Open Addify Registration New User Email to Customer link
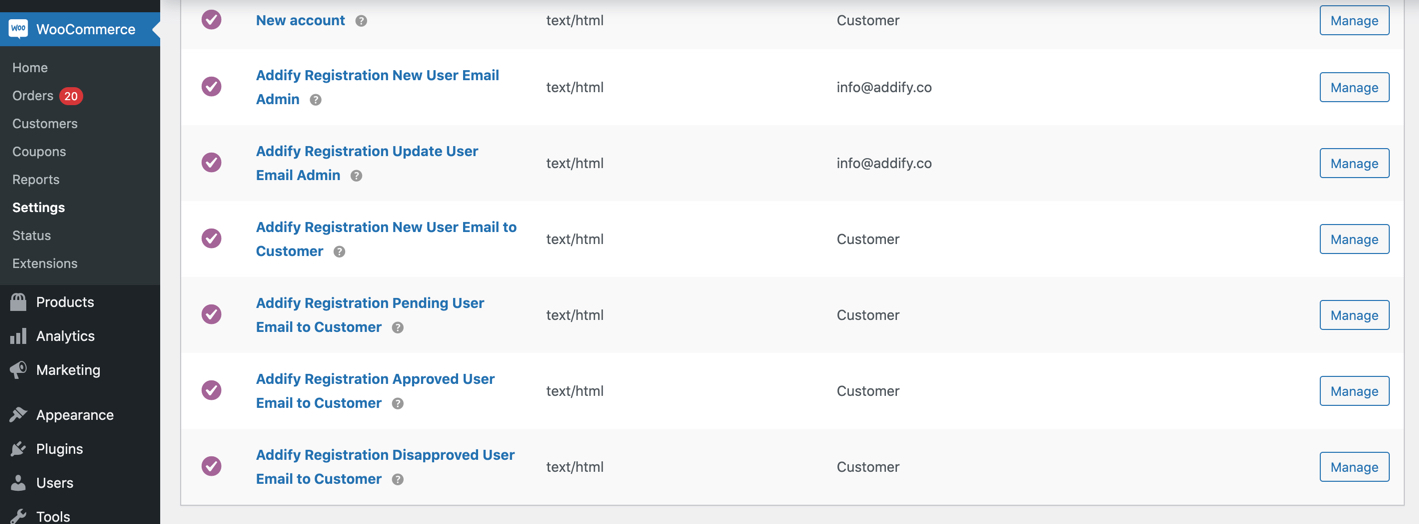 click(386, 227)
